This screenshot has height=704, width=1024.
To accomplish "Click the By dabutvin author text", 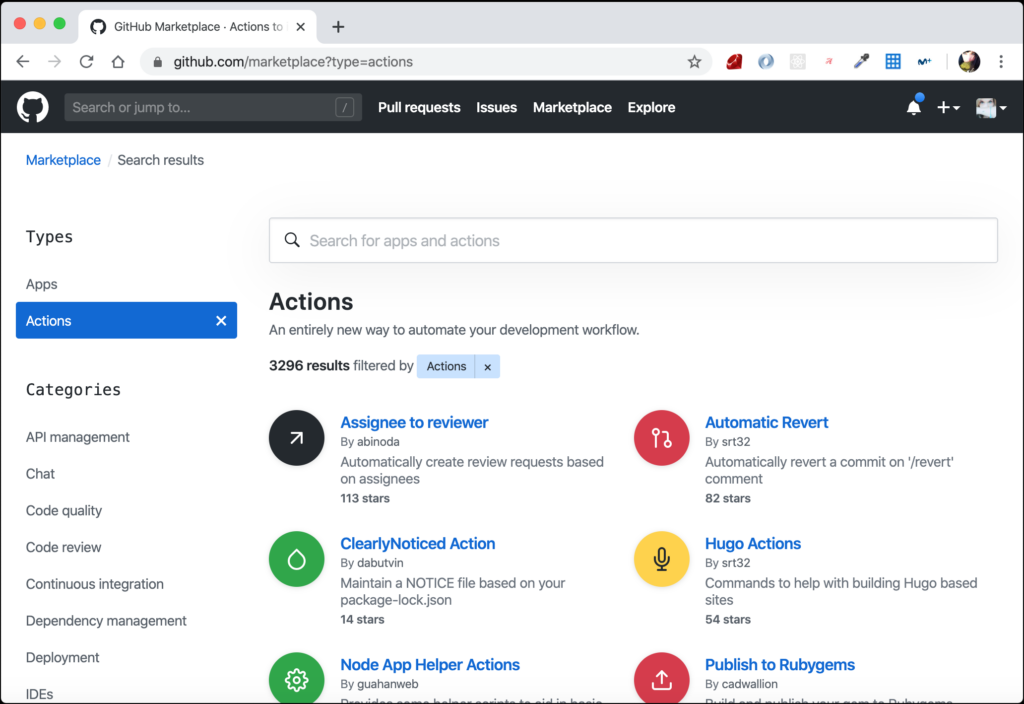I will click(372, 563).
